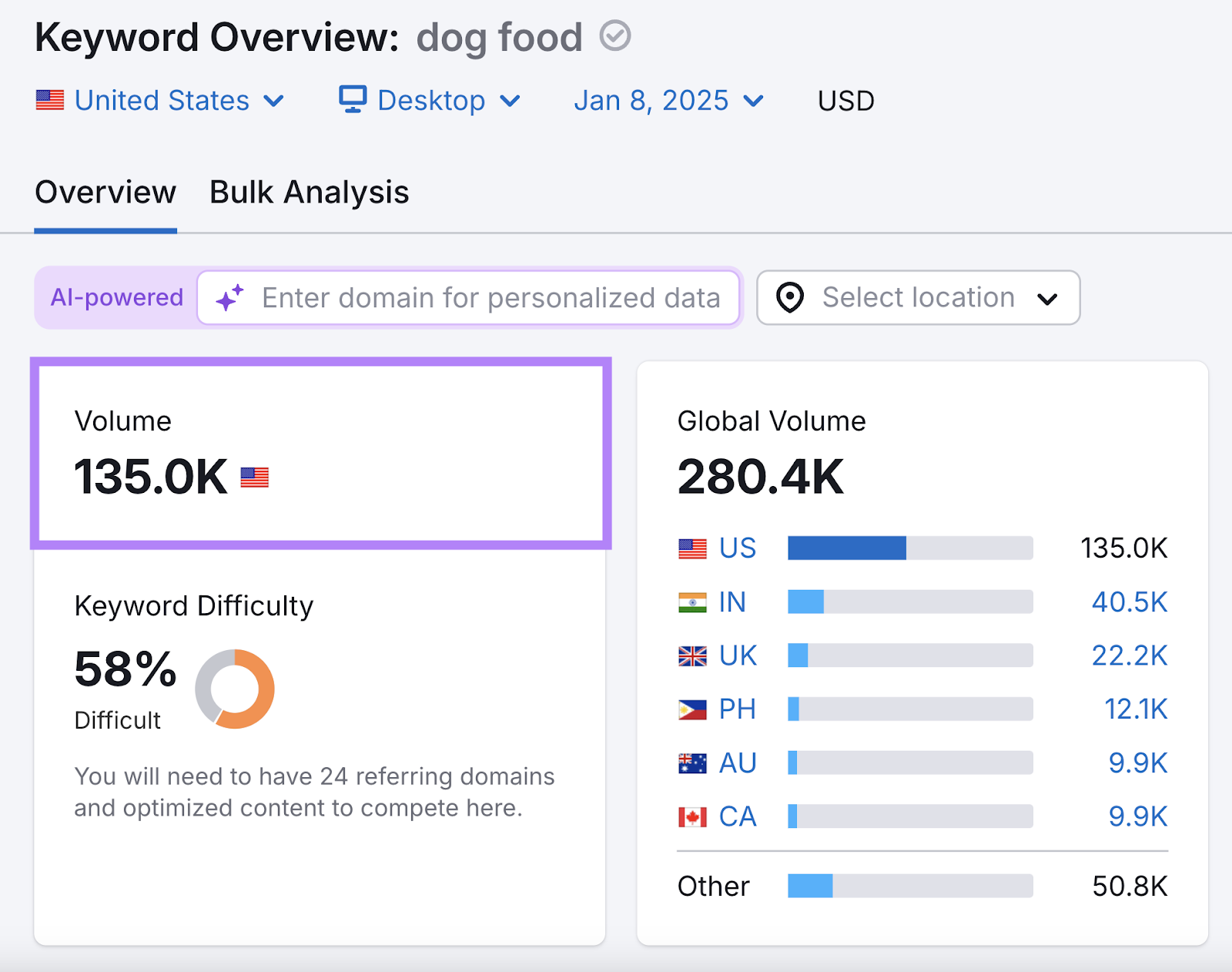The width and height of the screenshot is (1232, 972).
Task: Open the Select location dropdown
Action: click(916, 297)
